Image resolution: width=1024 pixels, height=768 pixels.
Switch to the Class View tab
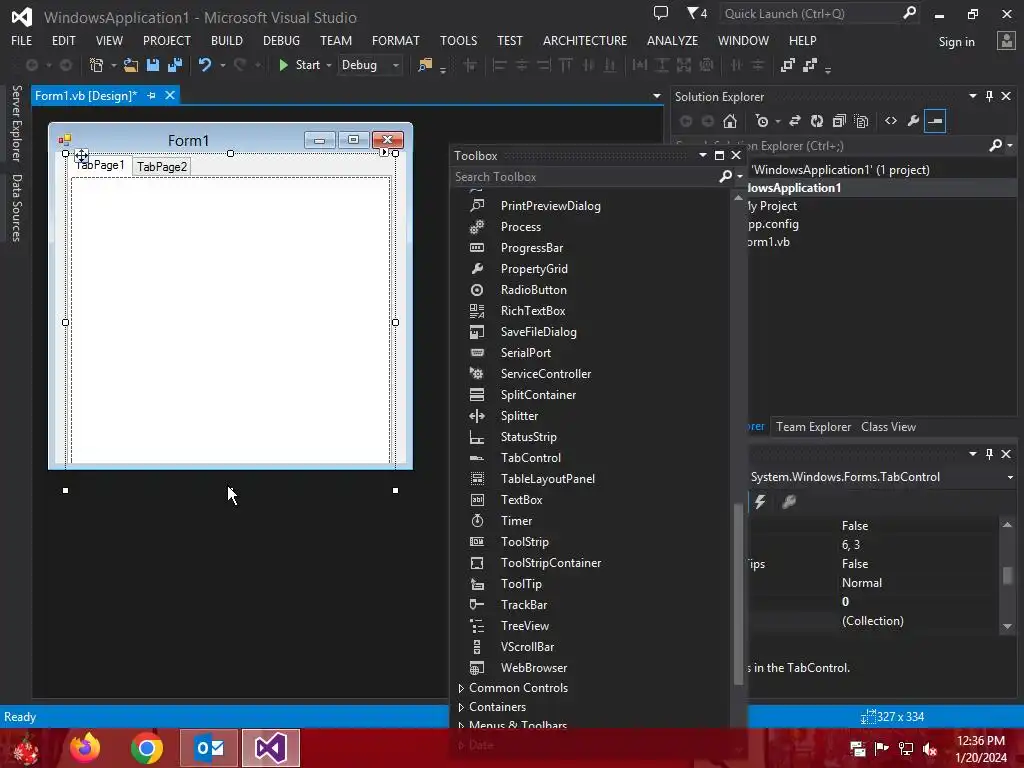(x=888, y=426)
